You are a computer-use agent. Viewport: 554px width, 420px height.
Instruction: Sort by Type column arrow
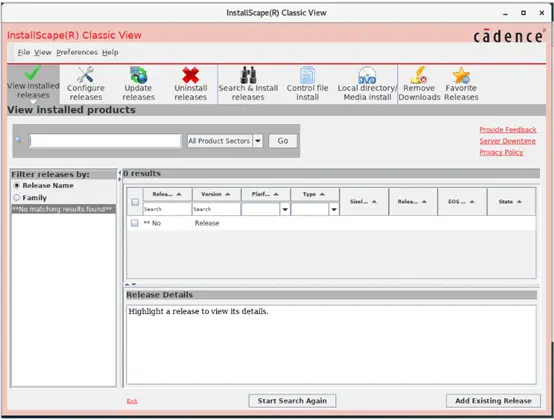pos(322,194)
